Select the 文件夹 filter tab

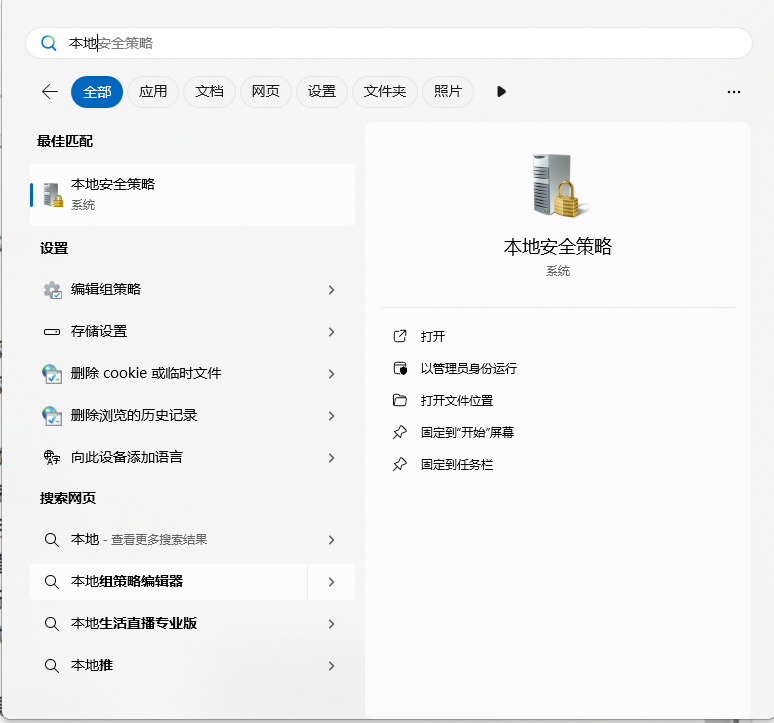coord(384,91)
